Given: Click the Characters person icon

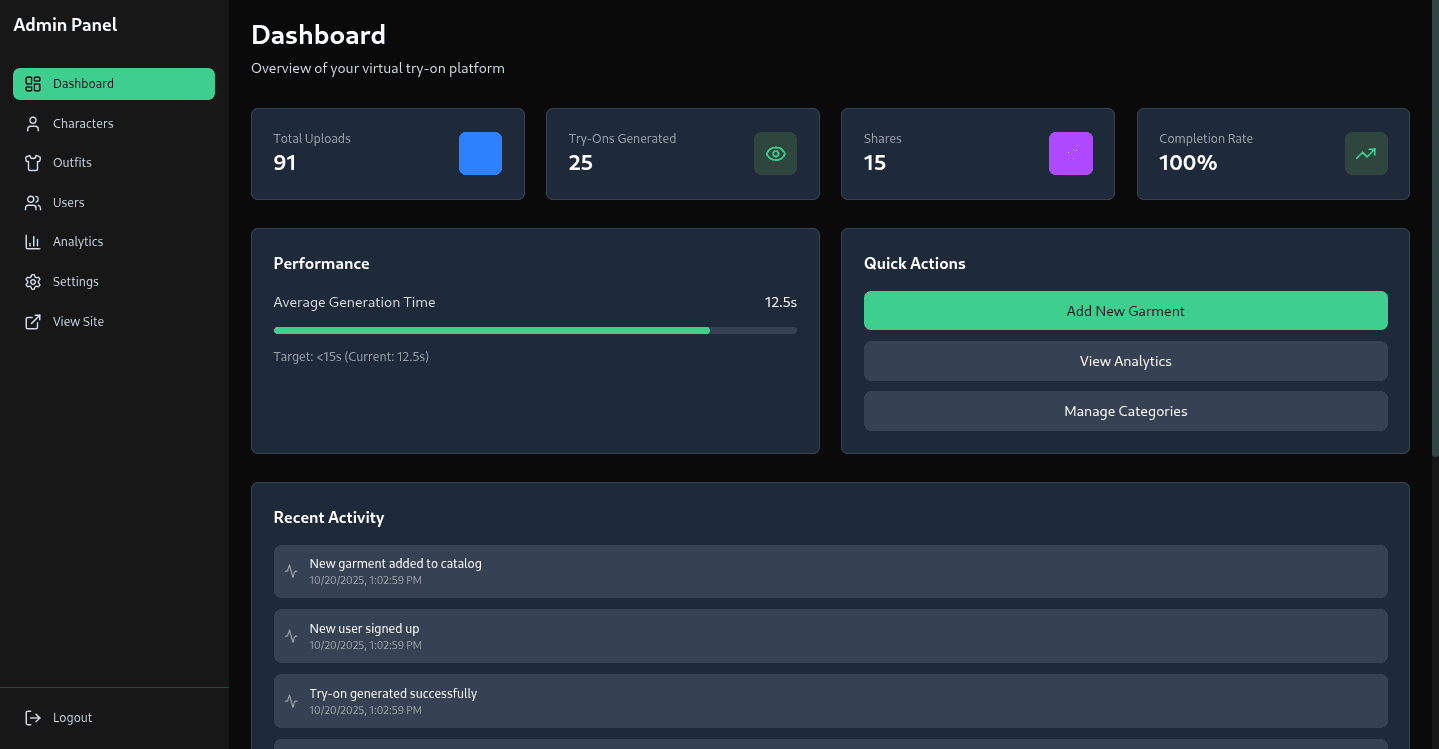Looking at the screenshot, I should pos(33,124).
